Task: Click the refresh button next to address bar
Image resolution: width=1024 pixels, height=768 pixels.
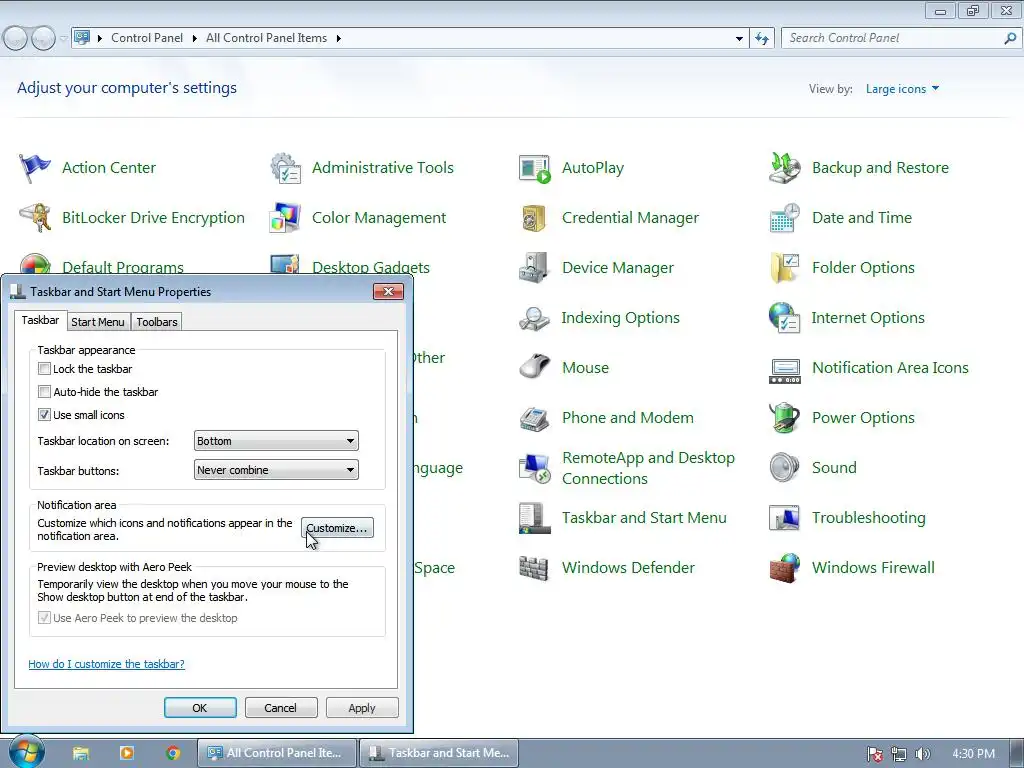Action: tap(761, 39)
